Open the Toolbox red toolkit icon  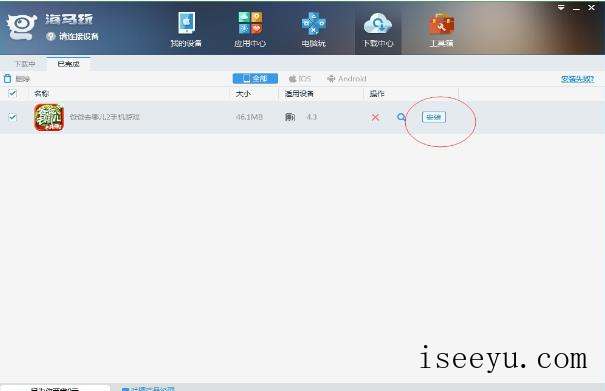[442, 24]
